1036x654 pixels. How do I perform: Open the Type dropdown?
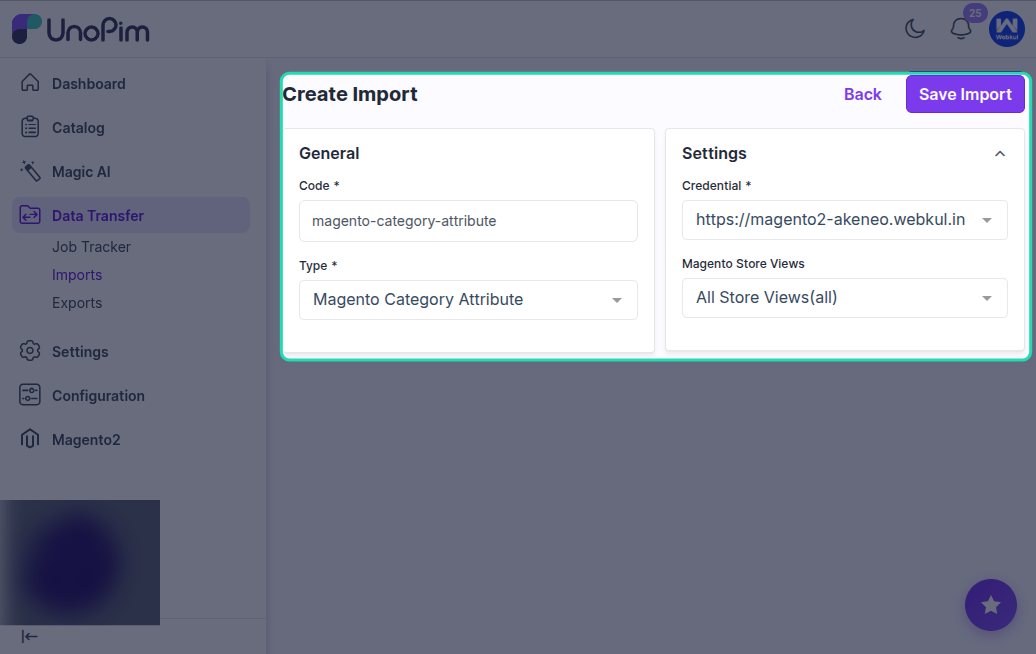point(468,299)
